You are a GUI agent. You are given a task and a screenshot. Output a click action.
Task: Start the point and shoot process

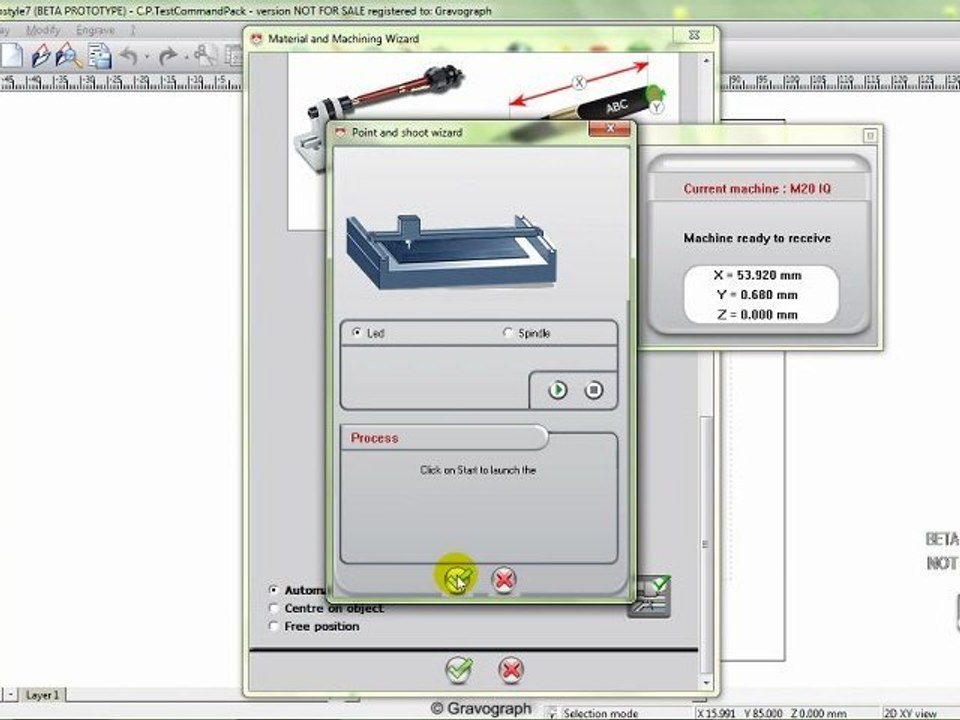(557, 390)
